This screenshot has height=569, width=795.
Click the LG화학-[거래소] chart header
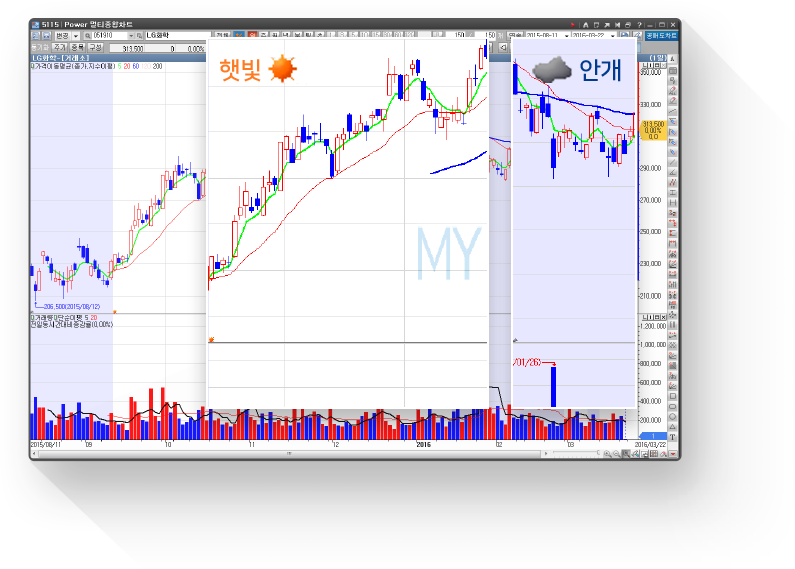click(60, 58)
